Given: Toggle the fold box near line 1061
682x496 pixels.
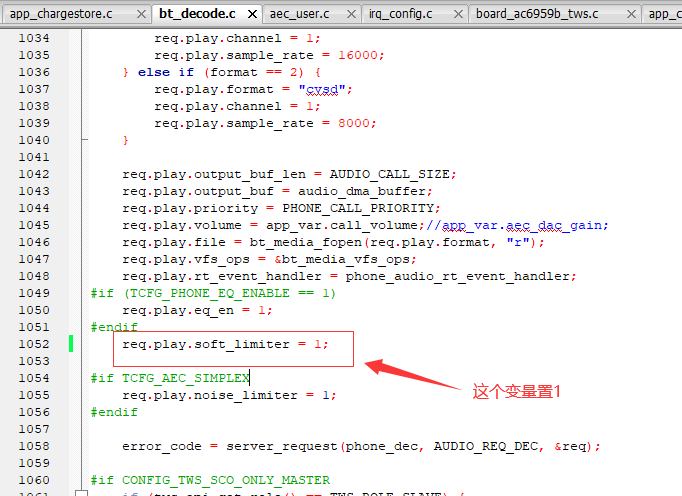Looking at the screenshot, I should pos(81,493).
